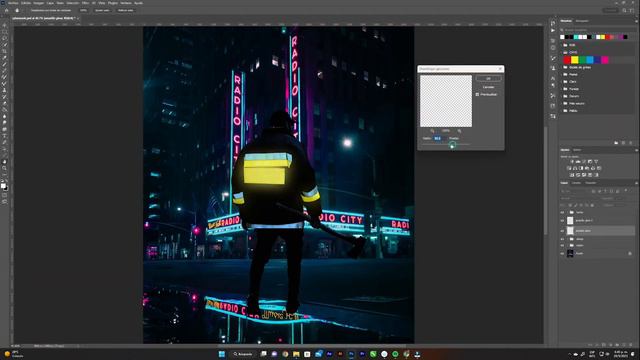Click the lock icon on Fondo layer
The image size is (640, 360).
630,253
